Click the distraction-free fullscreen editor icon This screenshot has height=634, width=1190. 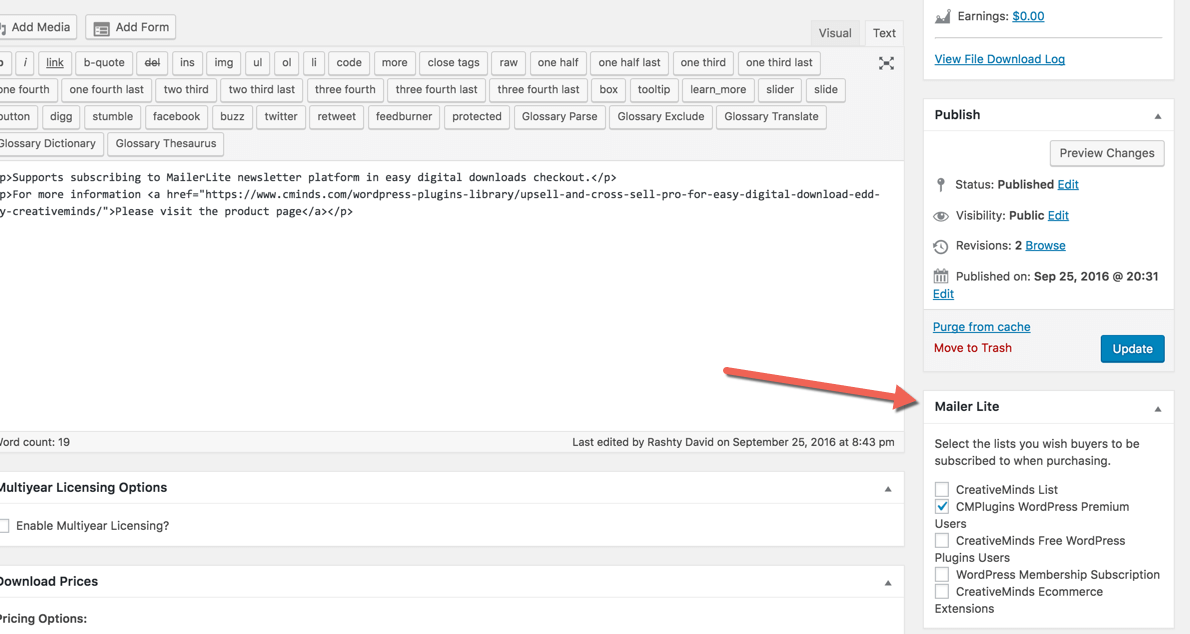click(x=886, y=63)
